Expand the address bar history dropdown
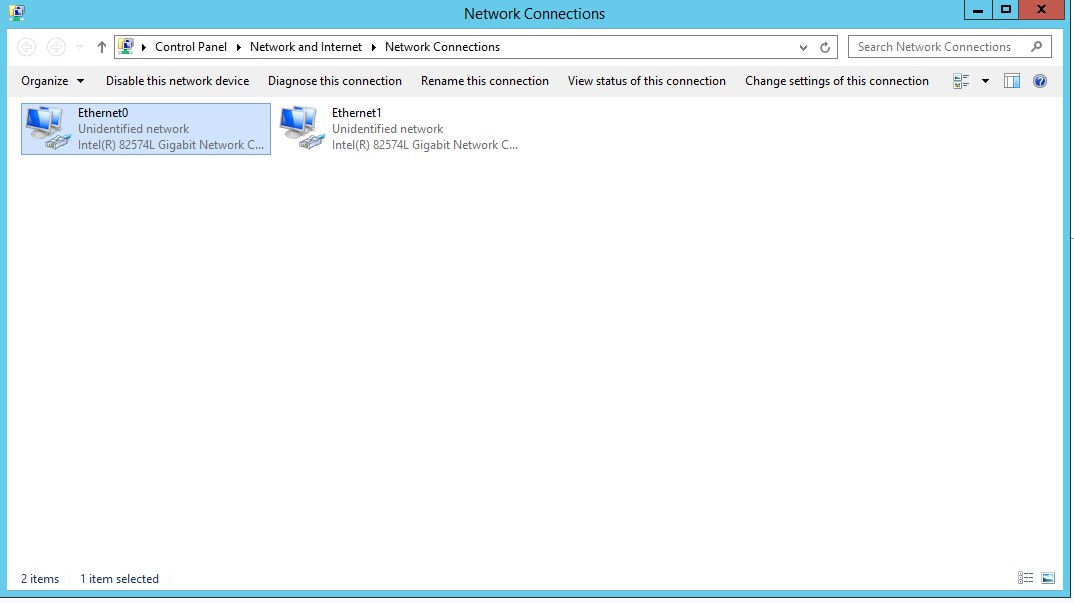The height and width of the screenshot is (603, 1074). pos(803,47)
